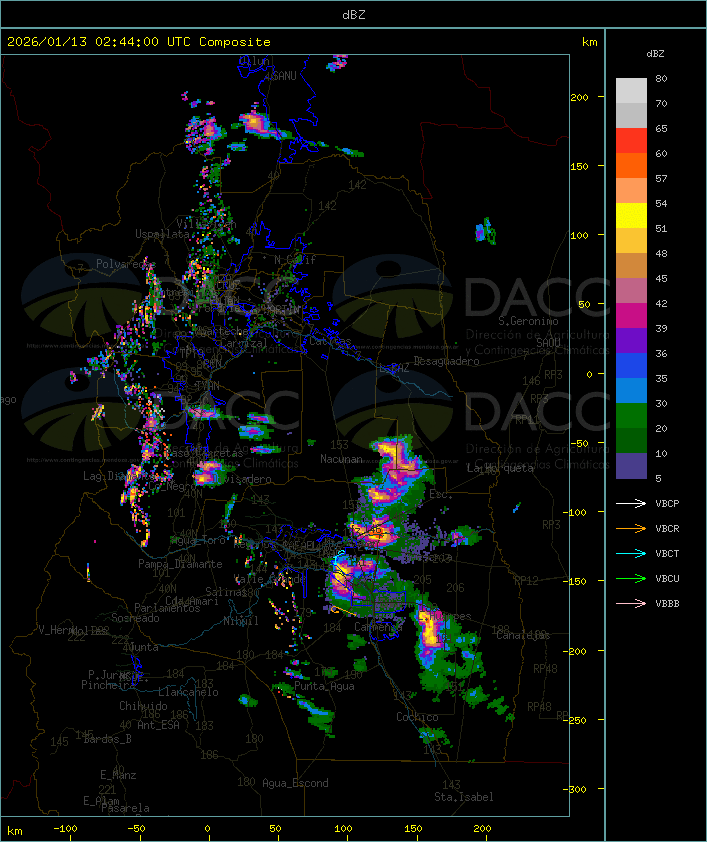Click the 'dBZ' title at the top center
The width and height of the screenshot is (707, 842).
(354, 15)
